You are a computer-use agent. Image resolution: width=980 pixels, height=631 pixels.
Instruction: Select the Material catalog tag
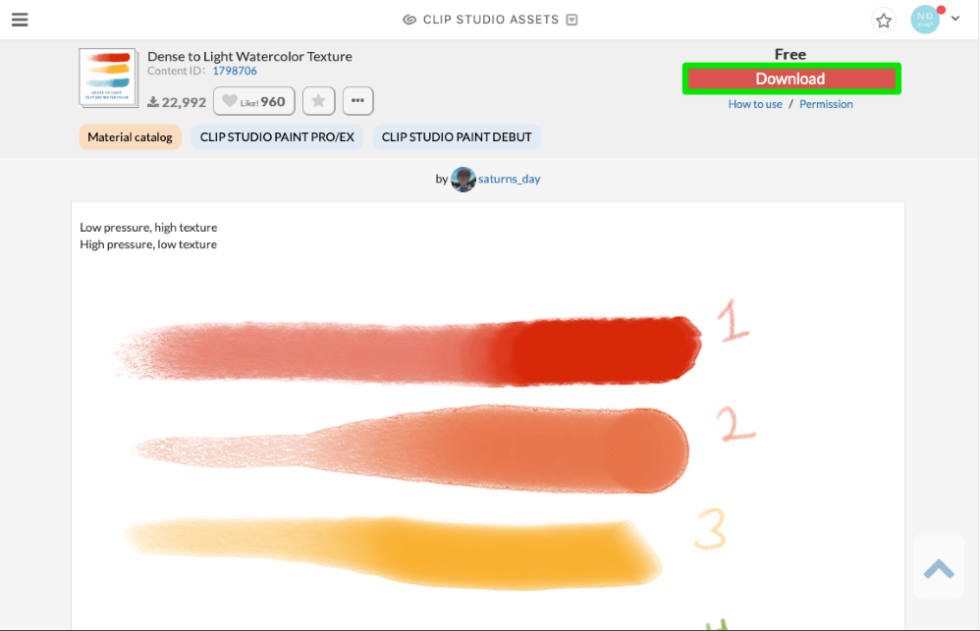click(x=129, y=136)
